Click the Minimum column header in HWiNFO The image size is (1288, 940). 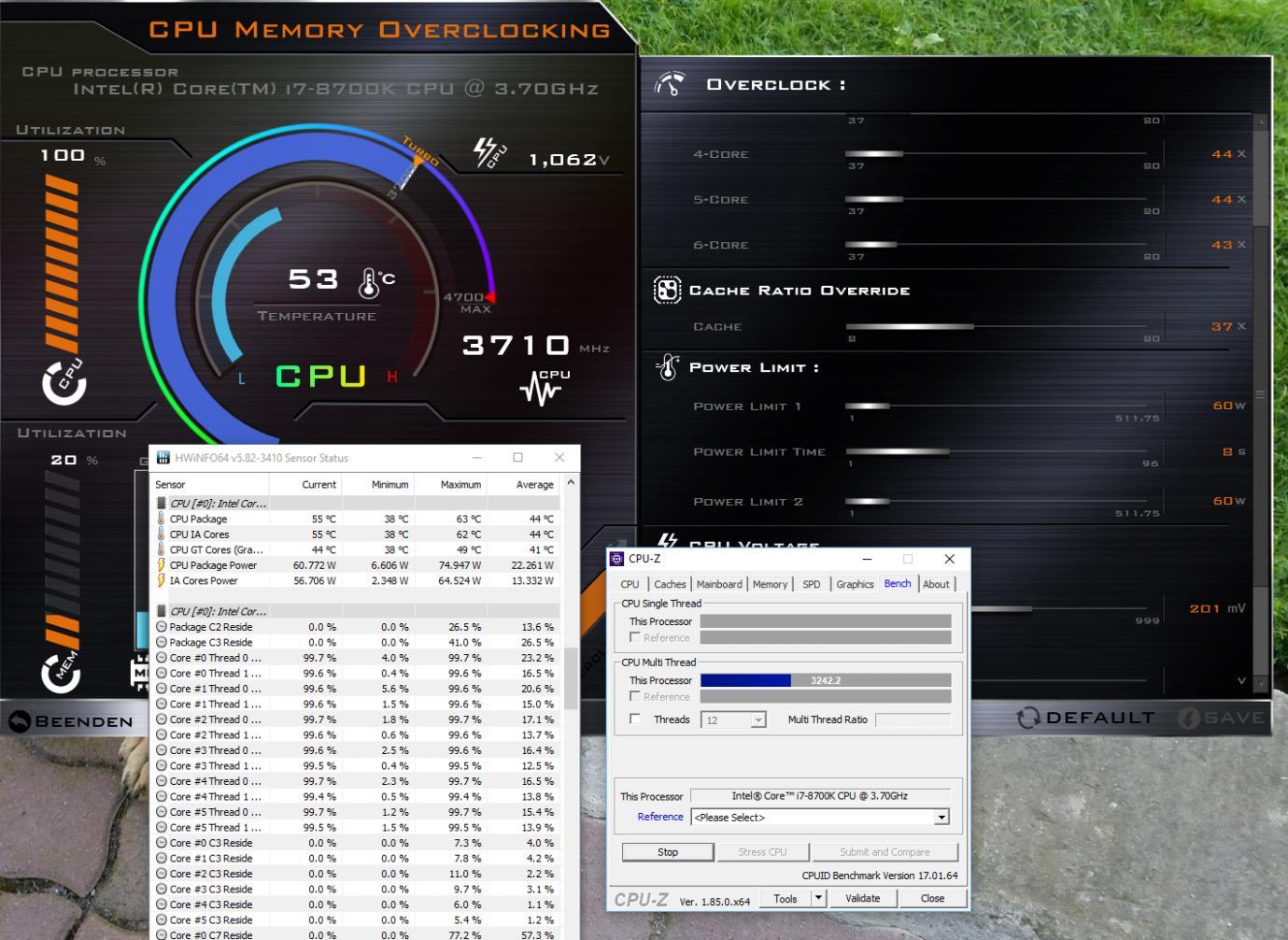[377, 484]
